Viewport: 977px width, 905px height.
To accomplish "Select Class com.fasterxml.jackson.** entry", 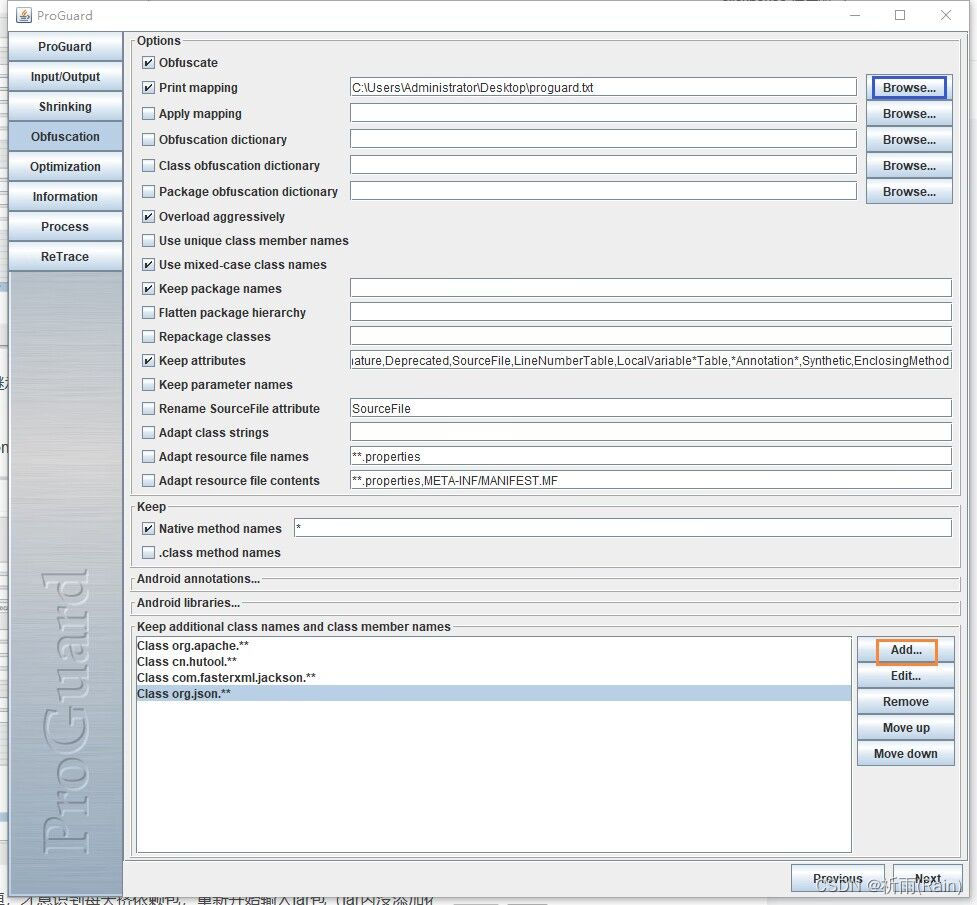I will pos(493,678).
